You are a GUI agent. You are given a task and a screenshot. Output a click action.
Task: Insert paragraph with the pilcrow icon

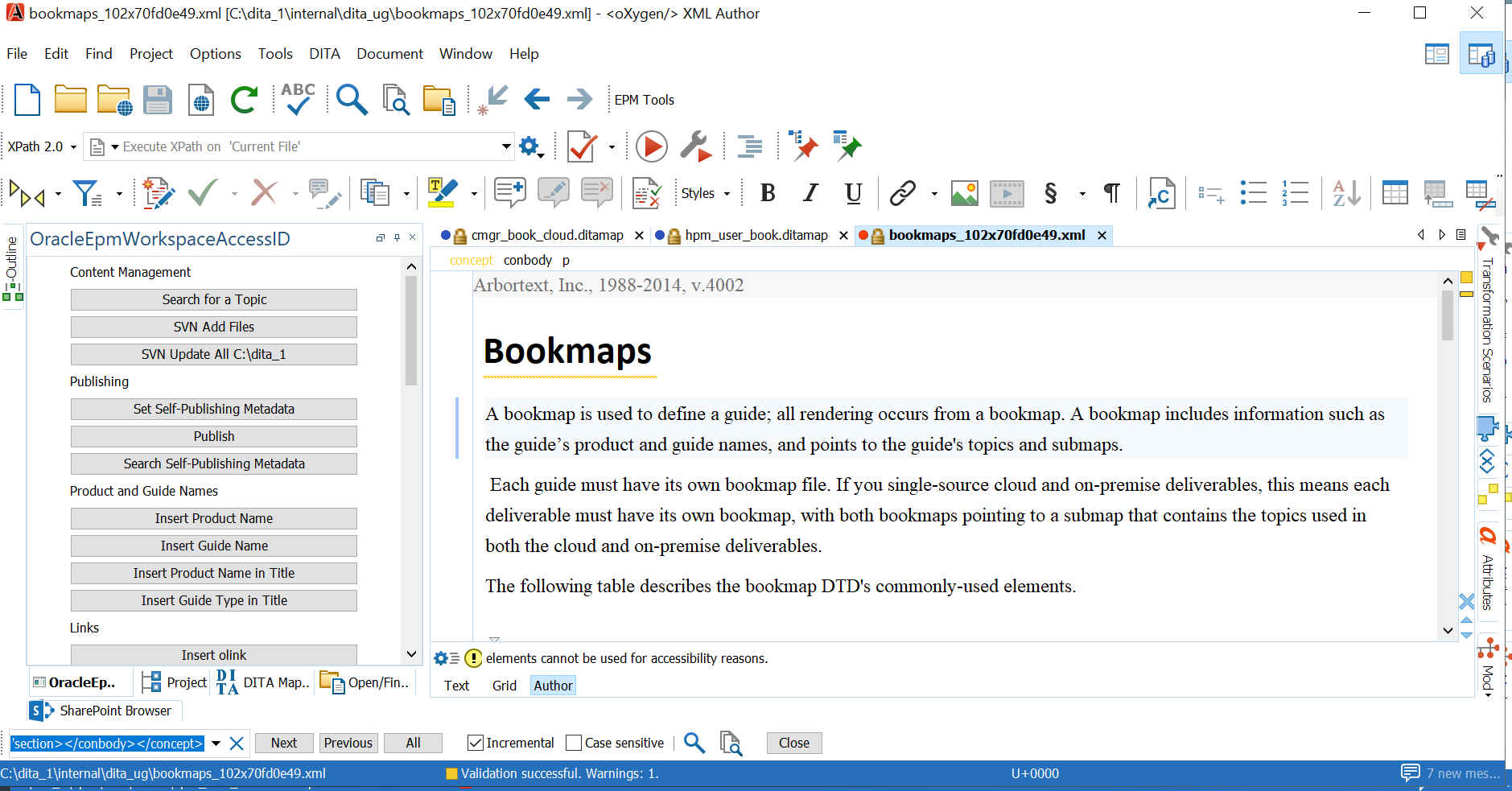pyautogui.click(x=1112, y=193)
